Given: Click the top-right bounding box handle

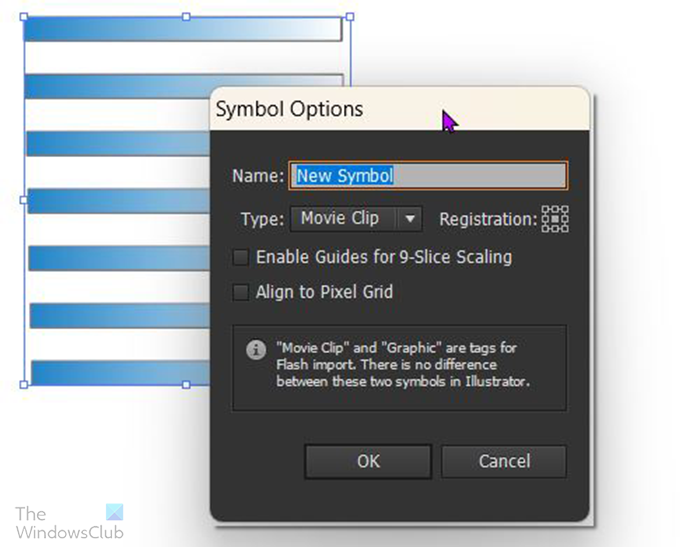Looking at the screenshot, I should (x=349, y=17).
